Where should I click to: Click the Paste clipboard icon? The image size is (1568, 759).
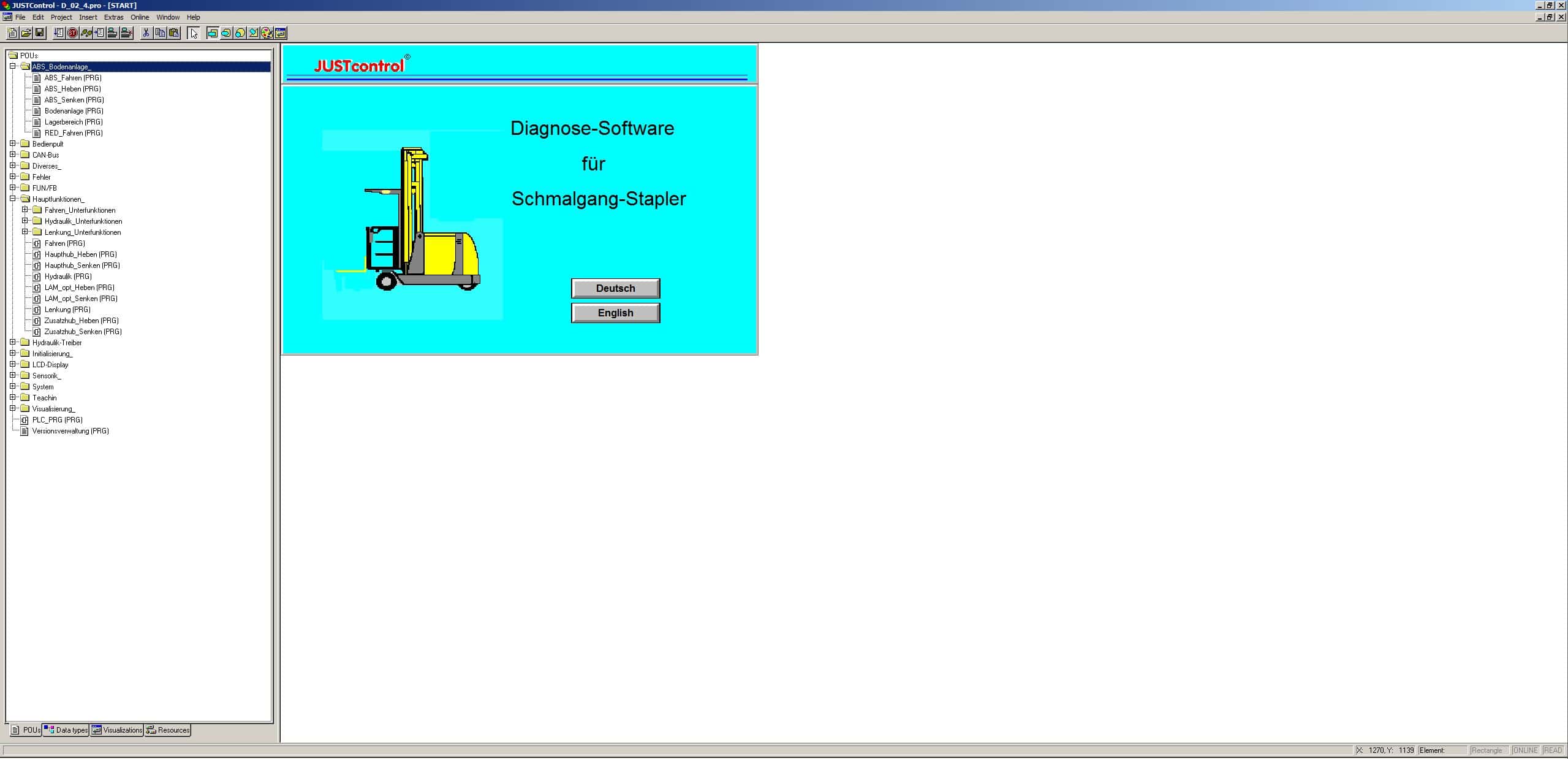point(173,33)
